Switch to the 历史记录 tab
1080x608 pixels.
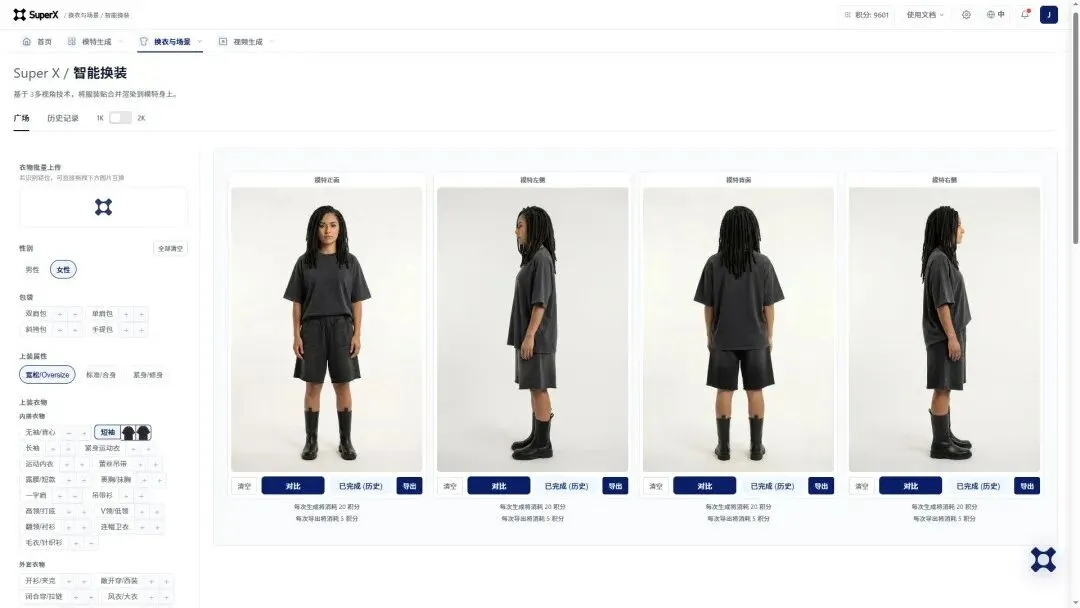pos(63,118)
